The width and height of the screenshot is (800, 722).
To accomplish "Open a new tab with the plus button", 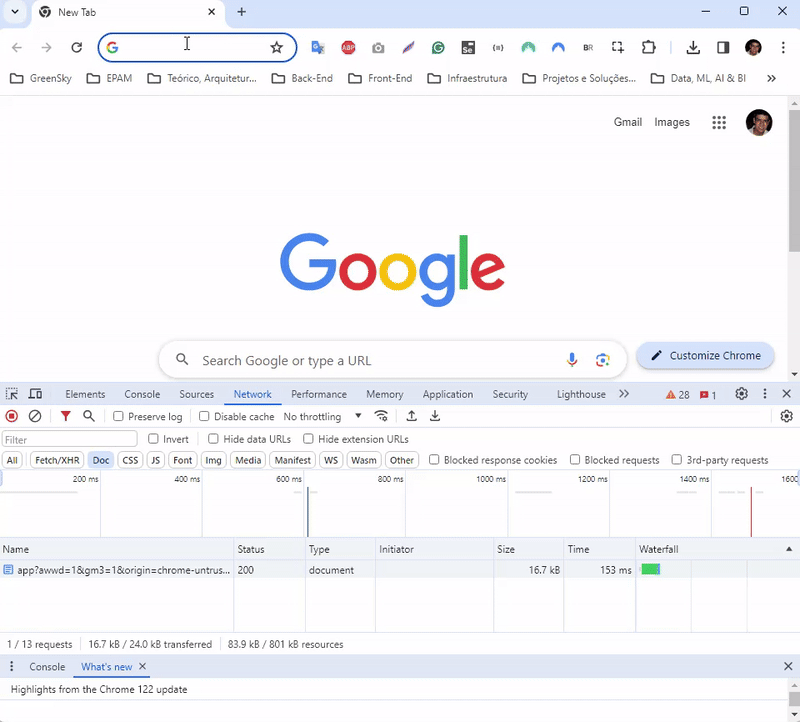I will tap(241, 12).
